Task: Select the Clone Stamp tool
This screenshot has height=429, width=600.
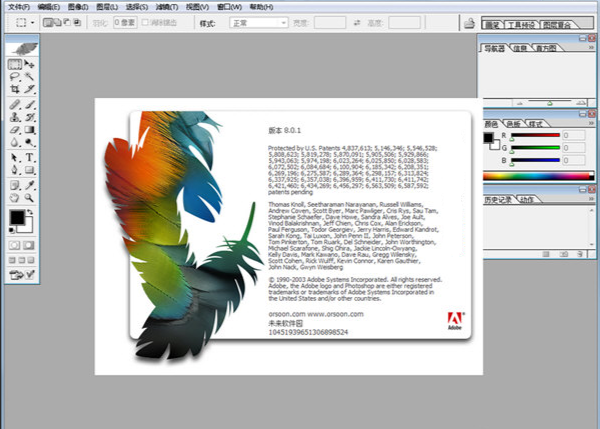Action: pos(15,117)
